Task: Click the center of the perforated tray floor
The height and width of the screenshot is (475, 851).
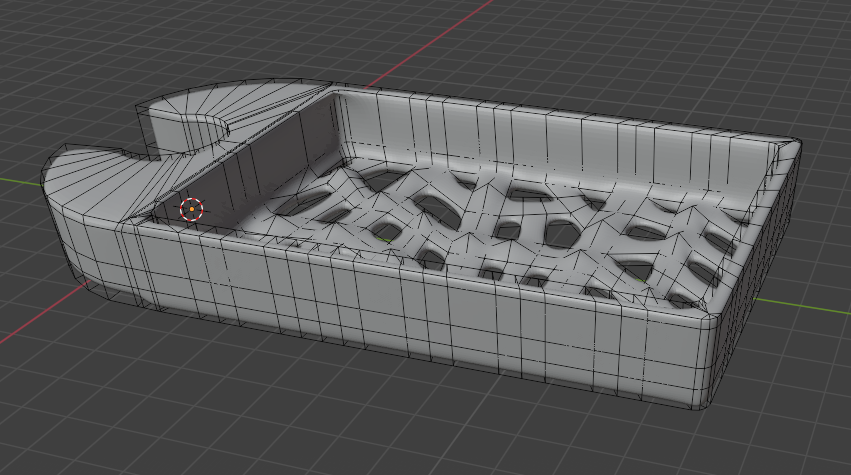Action: [x=500, y=225]
